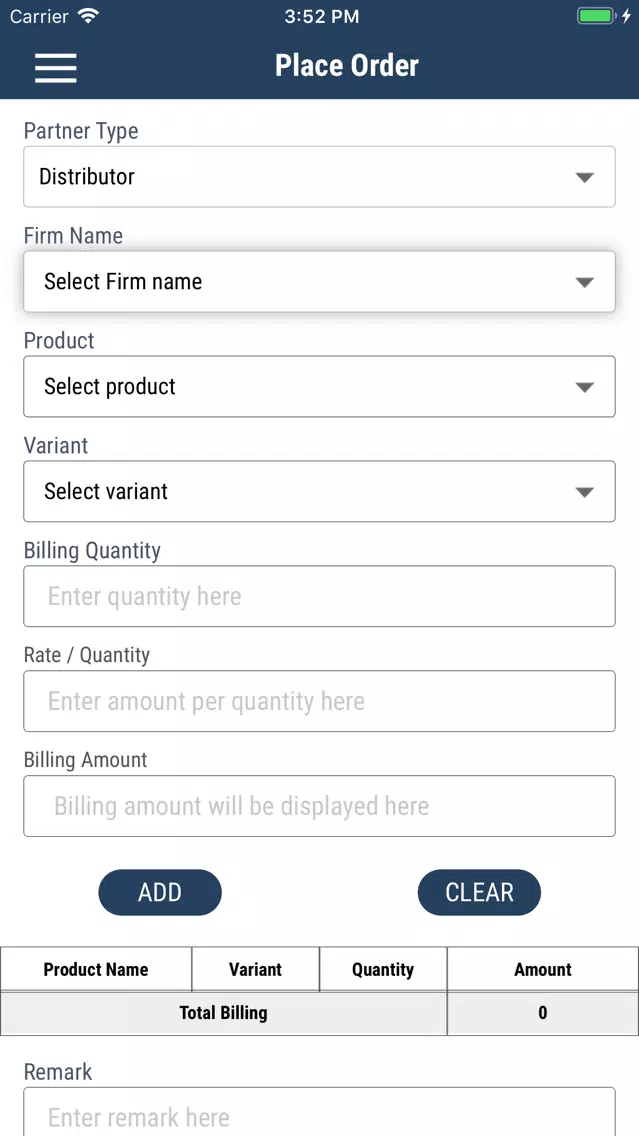
Task: Click the Product dropdown arrow
Action: (585, 388)
